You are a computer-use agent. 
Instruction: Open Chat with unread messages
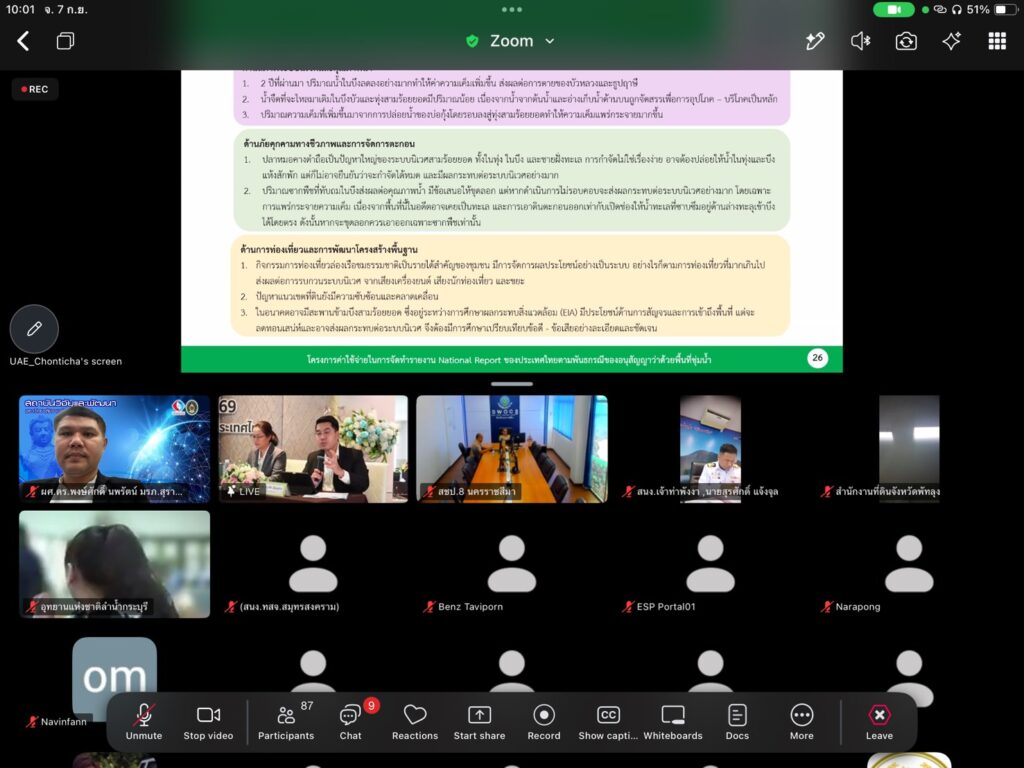click(351, 722)
